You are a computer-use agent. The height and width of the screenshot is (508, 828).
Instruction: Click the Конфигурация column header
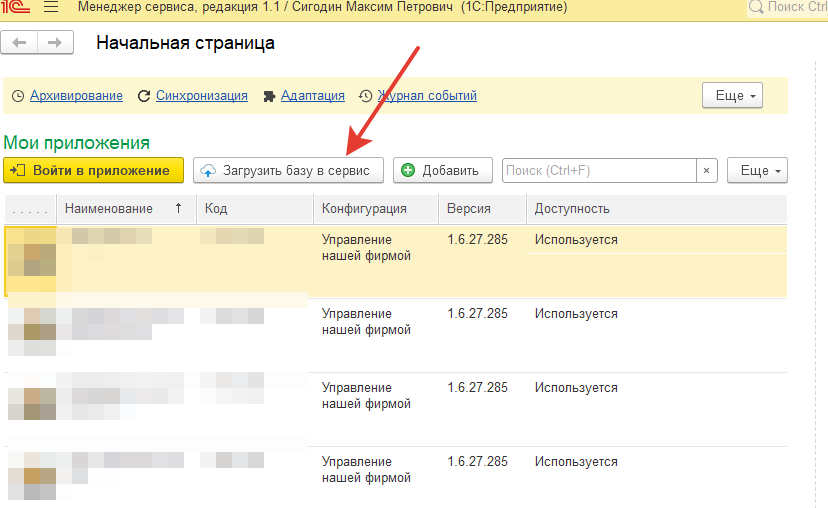point(376,209)
